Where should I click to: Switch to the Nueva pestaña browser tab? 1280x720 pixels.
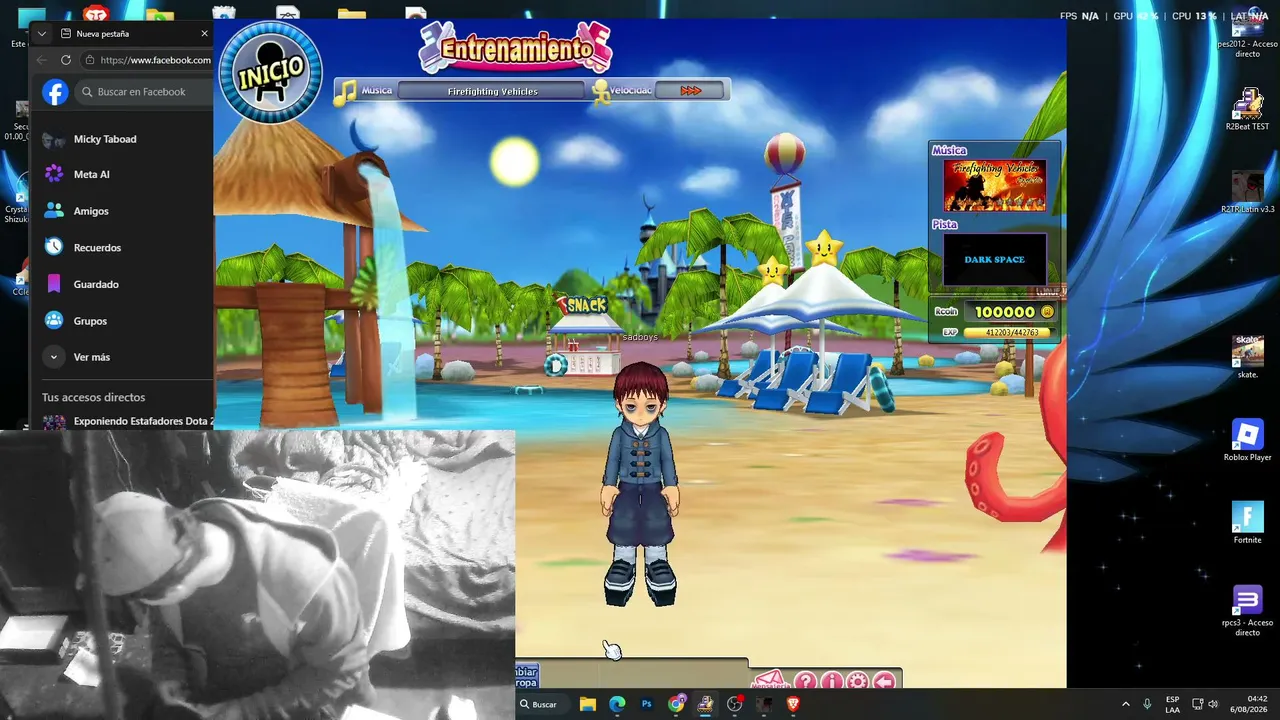pos(132,33)
